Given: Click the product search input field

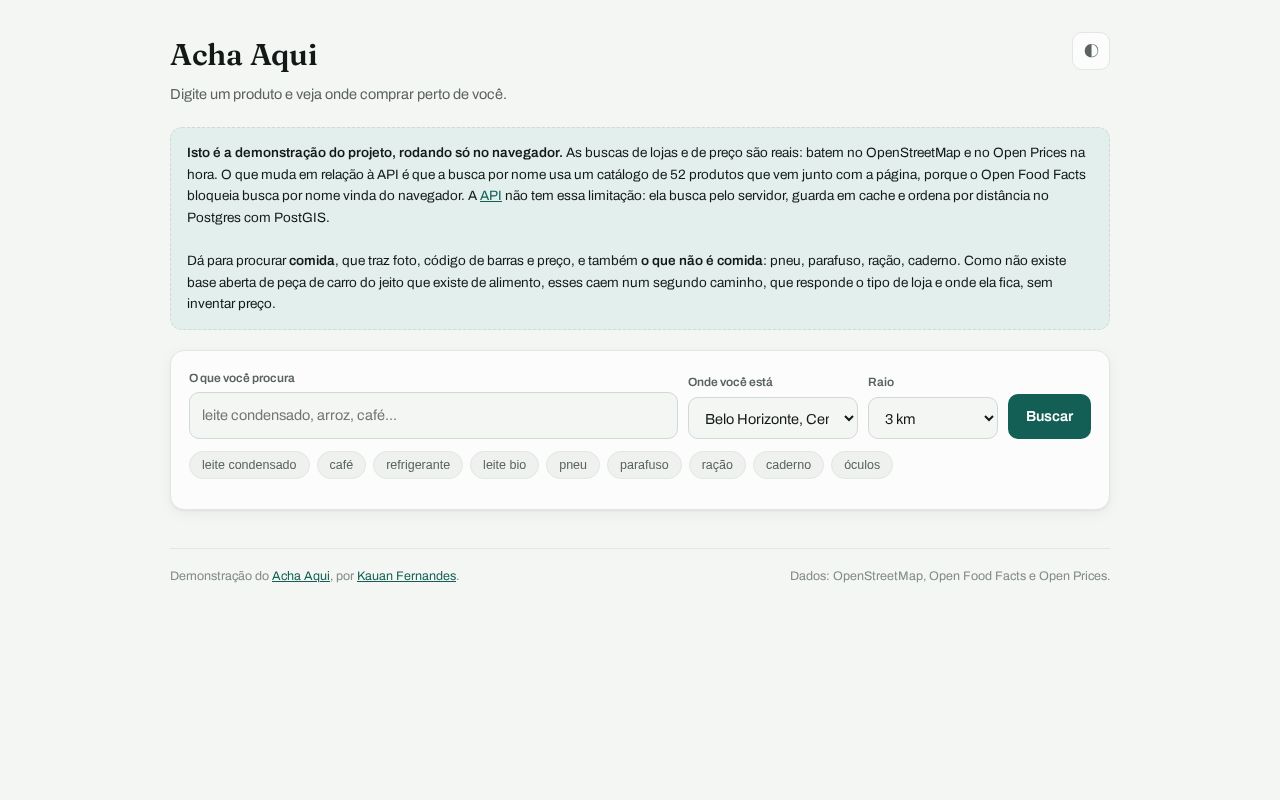Looking at the screenshot, I should pyautogui.click(x=433, y=415).
